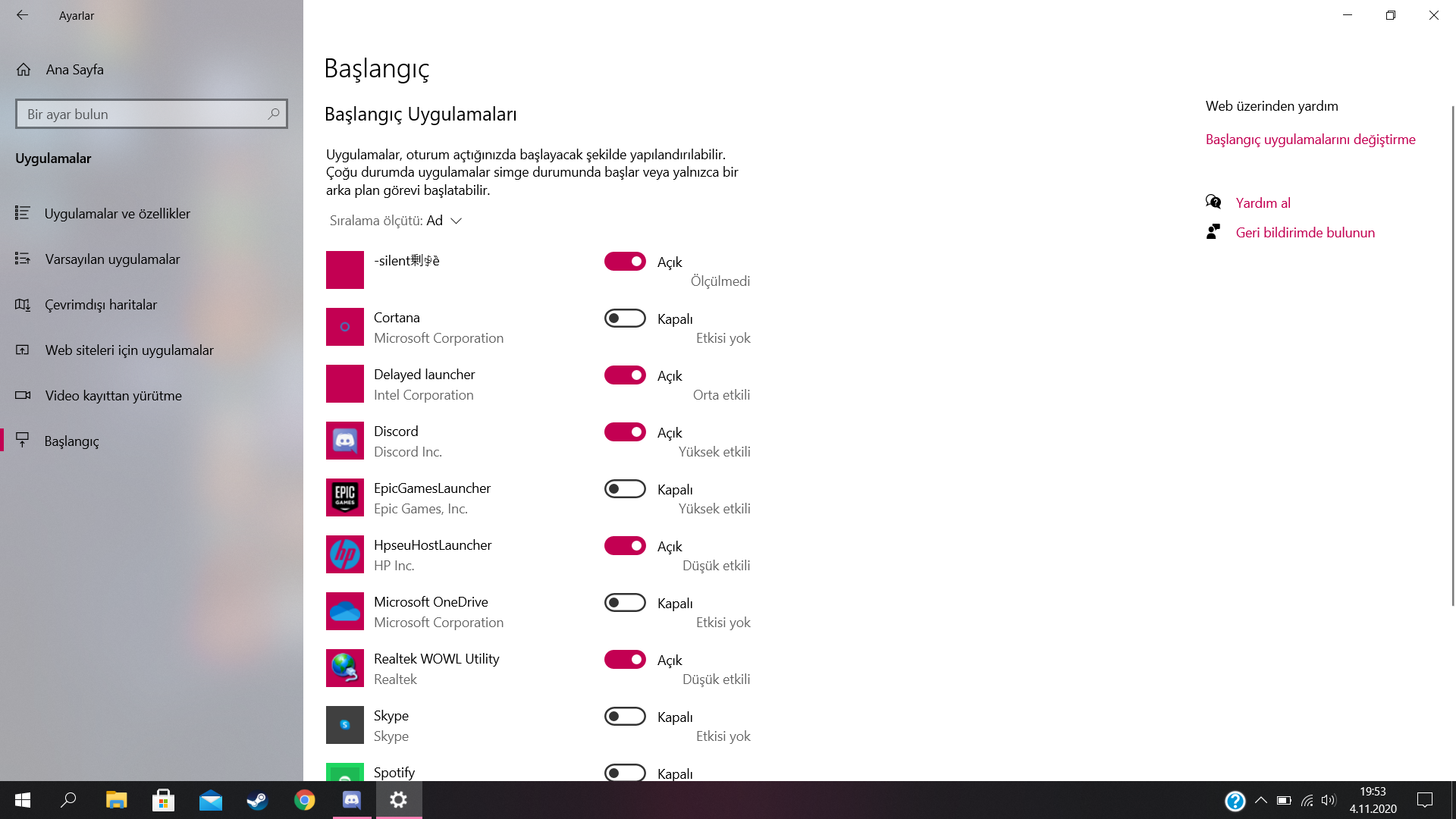Turn off Discord startup toggle
This screenshot has width=1456, height=819.
point(625,431)
